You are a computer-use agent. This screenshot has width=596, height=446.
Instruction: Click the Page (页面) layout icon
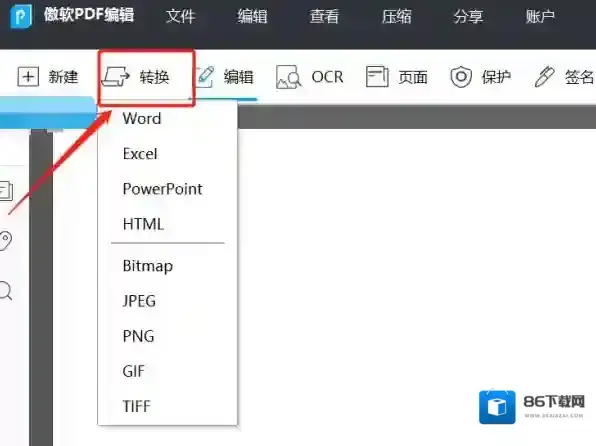(x=377, y=76)
